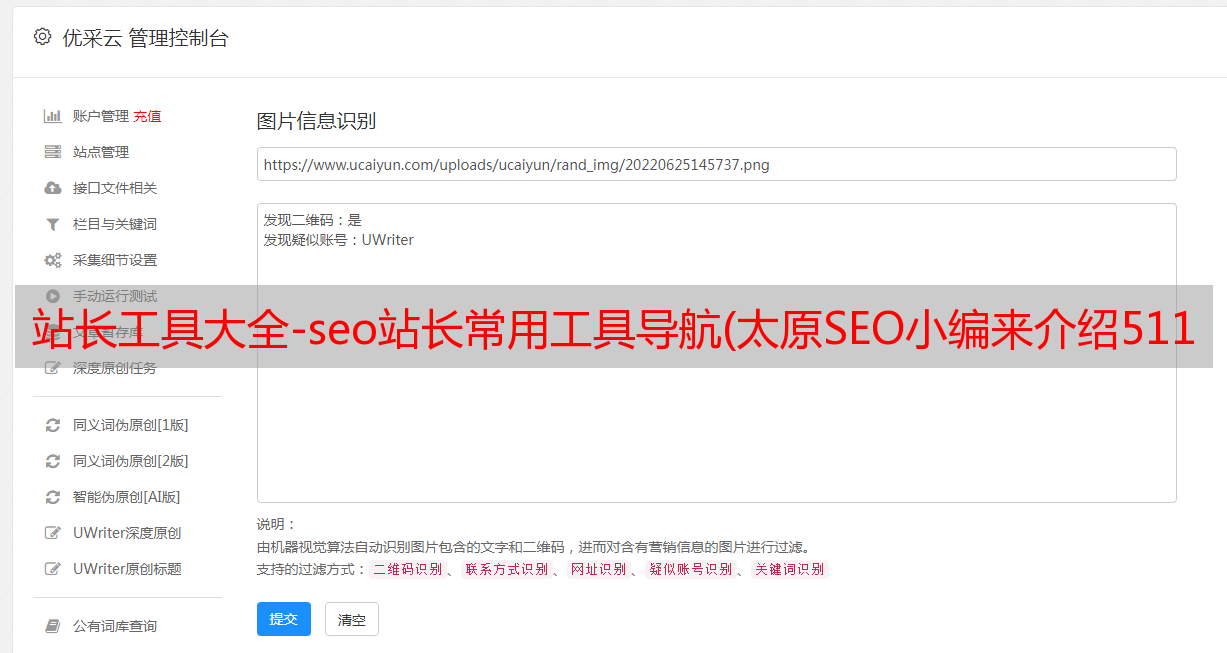The image size is (1227, 653).
Task: Click the red 充值 recharge link
Action: click(x=147, y=116)
